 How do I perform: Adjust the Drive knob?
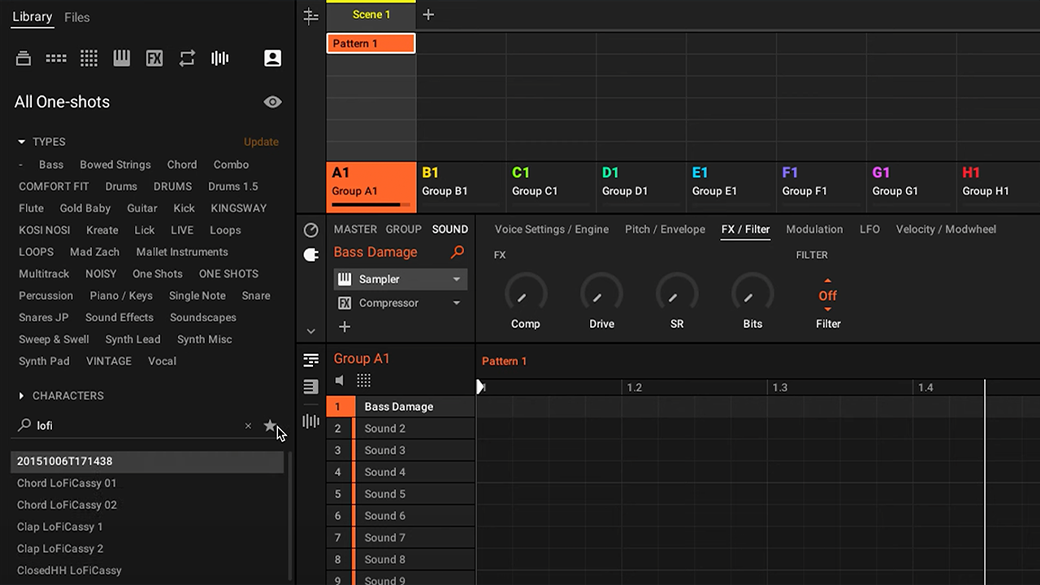tap(602, 293)
